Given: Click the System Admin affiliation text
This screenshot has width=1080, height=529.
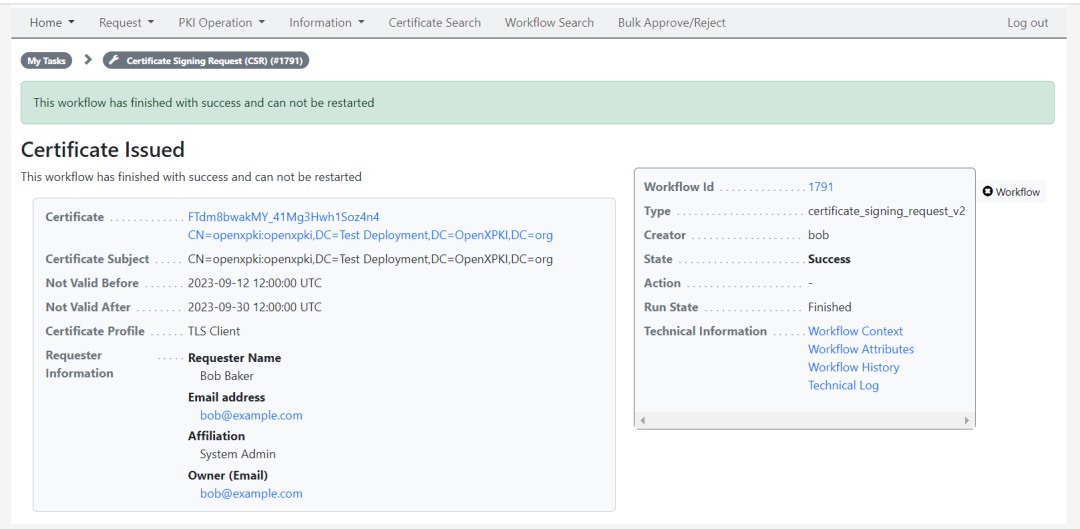Looking at the screenshot, I should (x=238, y=454).
